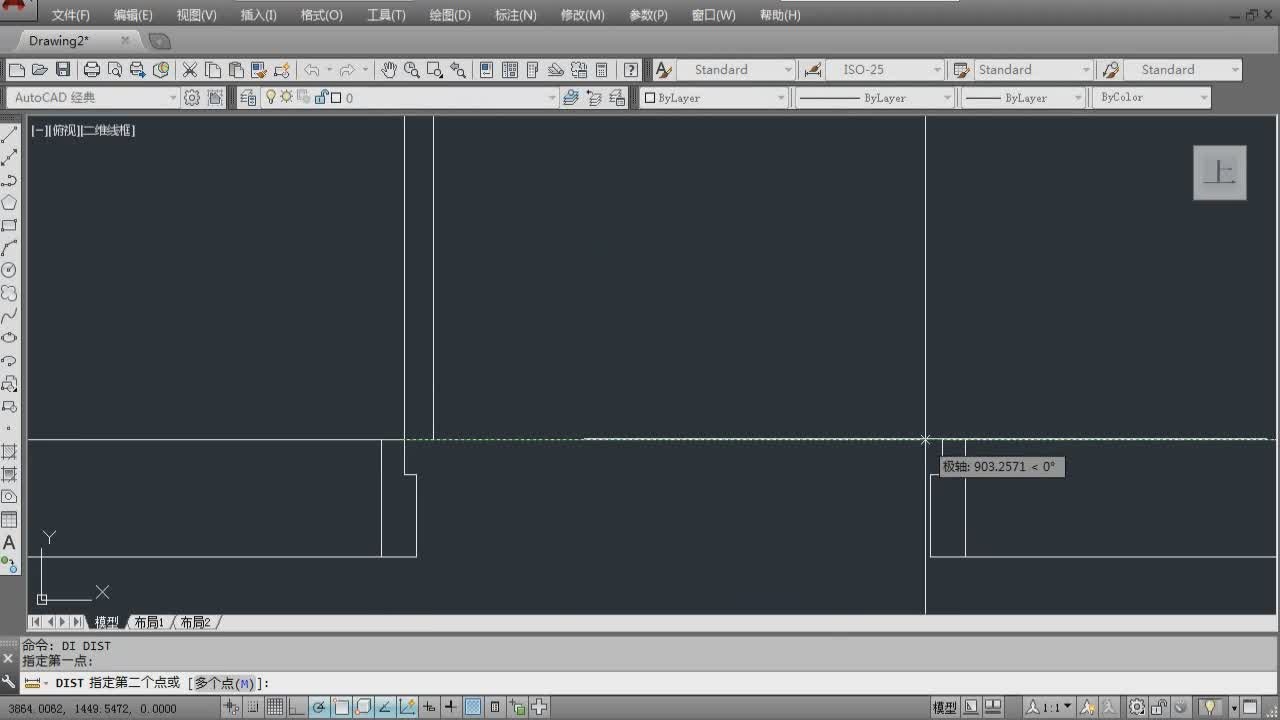Click the viewport label [-][俯视][二维线框]

click(x=83, y=130)
